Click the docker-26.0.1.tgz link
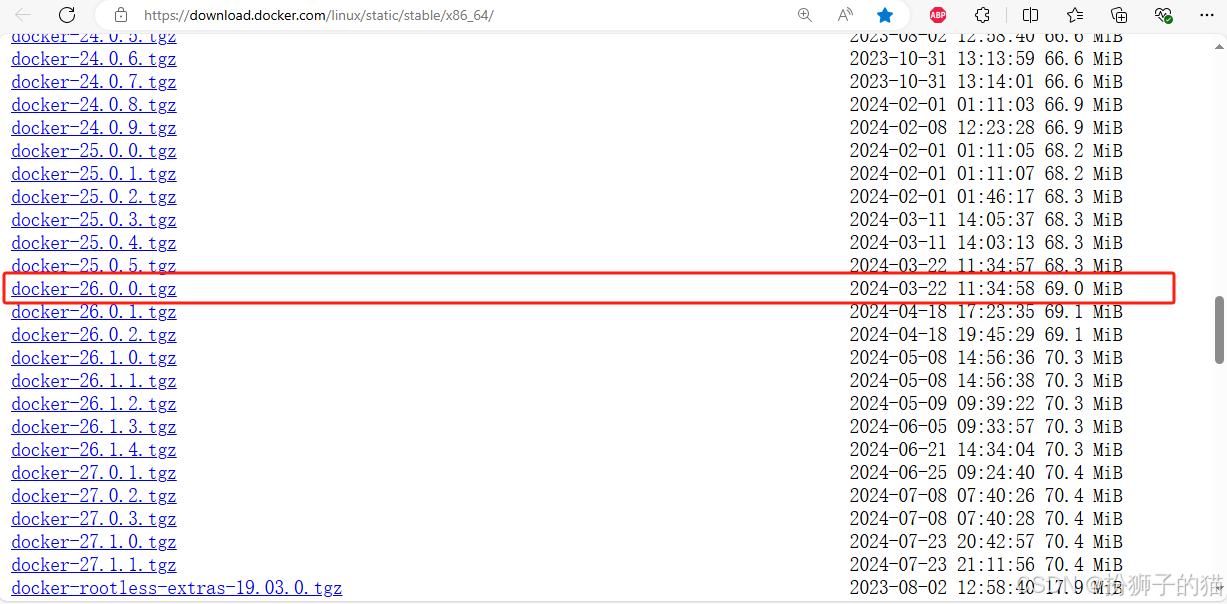 94,312
